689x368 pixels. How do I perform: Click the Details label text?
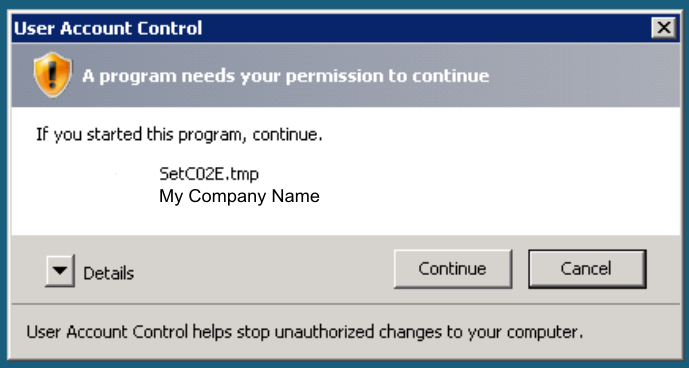pyautogui.click(x=109, y=273)
